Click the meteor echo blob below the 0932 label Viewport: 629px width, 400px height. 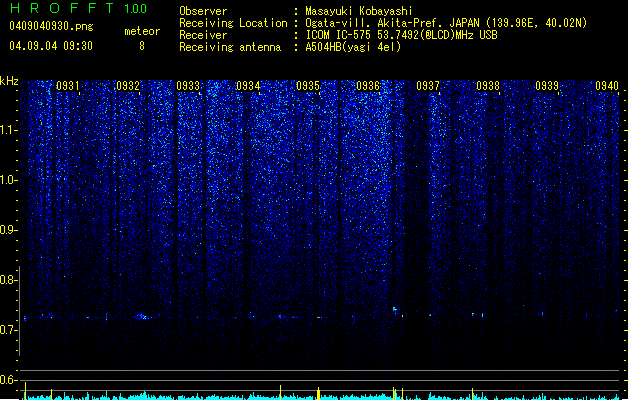click(x=142, y=317)
